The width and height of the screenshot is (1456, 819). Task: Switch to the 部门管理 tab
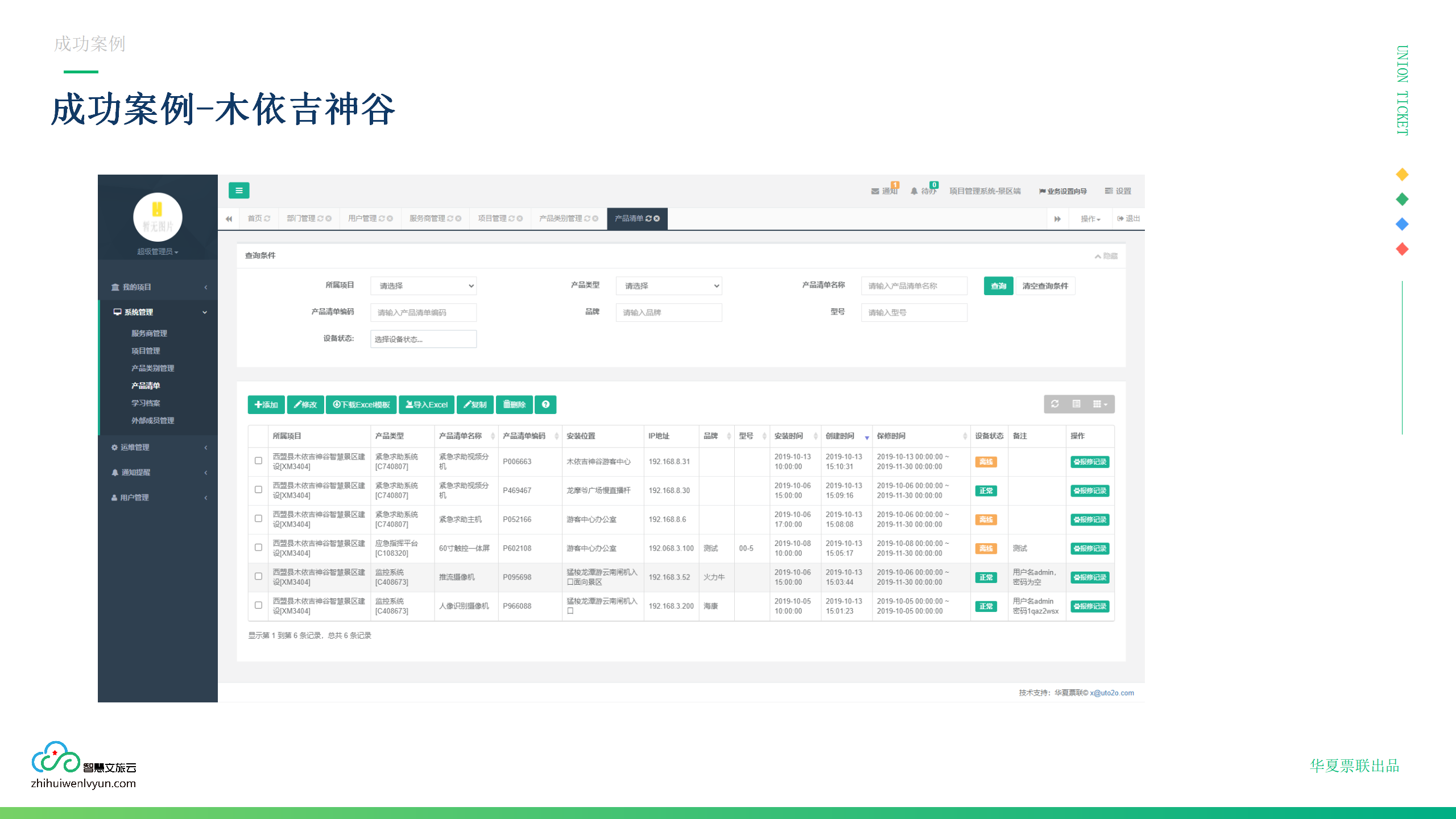tap(301, 218)
